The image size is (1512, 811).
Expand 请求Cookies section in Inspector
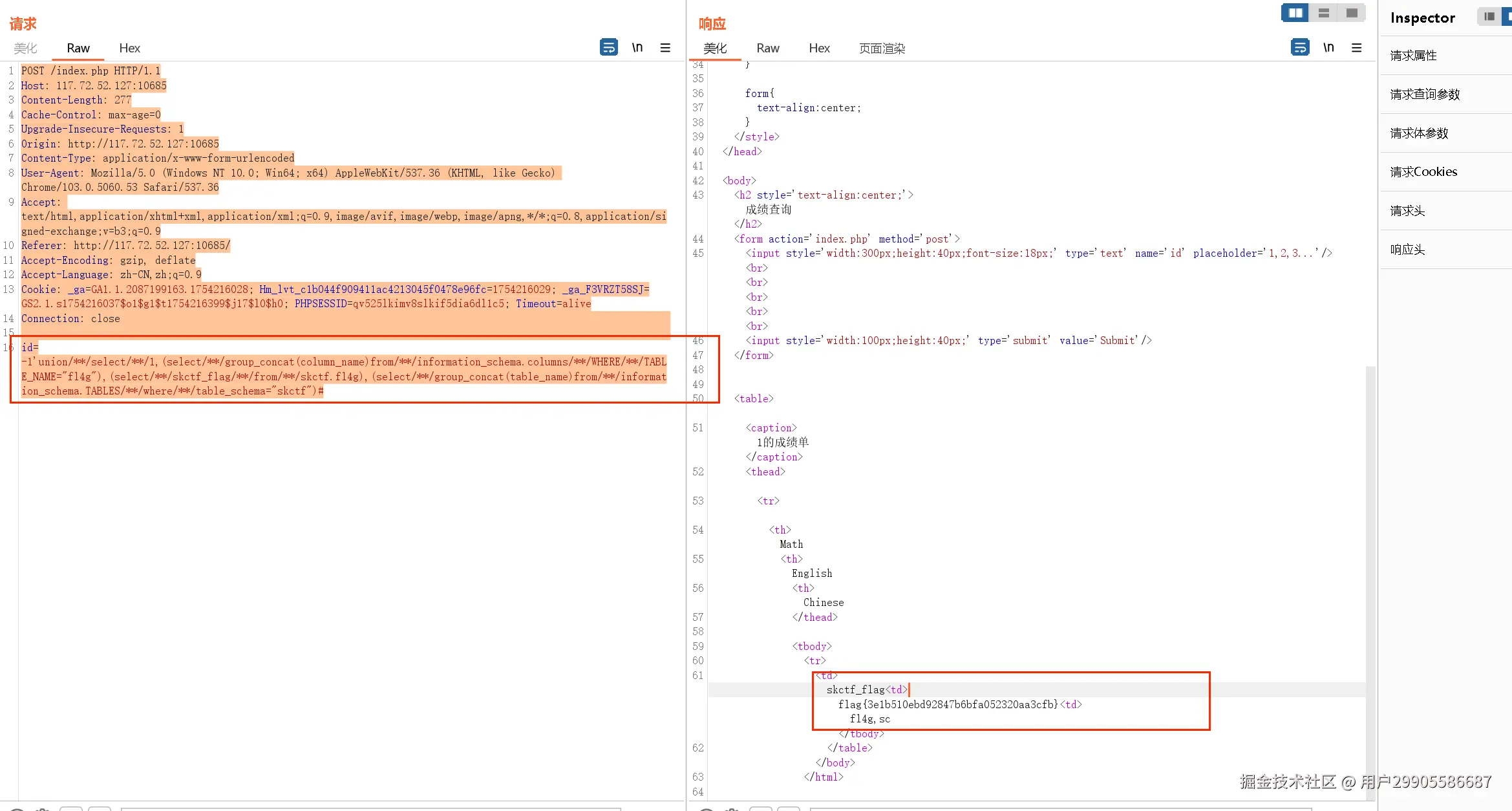pos(1423,172)
